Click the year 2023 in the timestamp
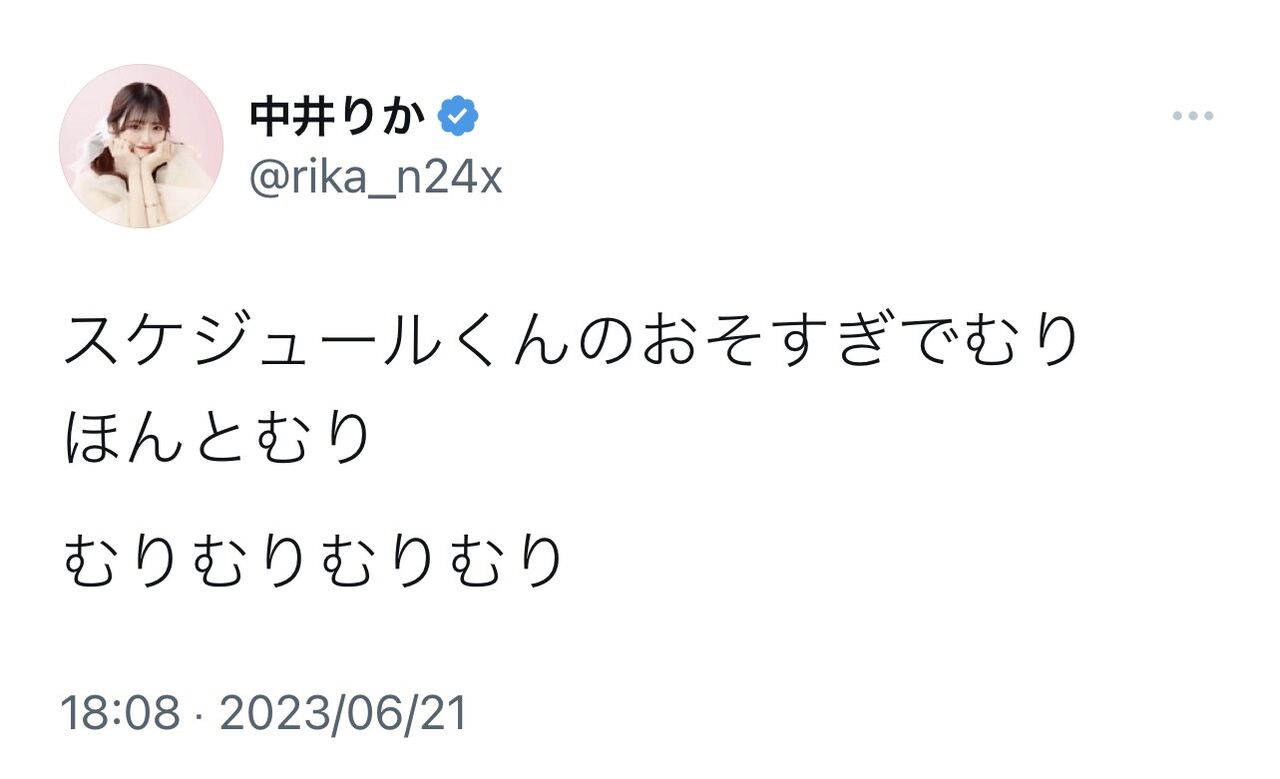 pos(270,715)
